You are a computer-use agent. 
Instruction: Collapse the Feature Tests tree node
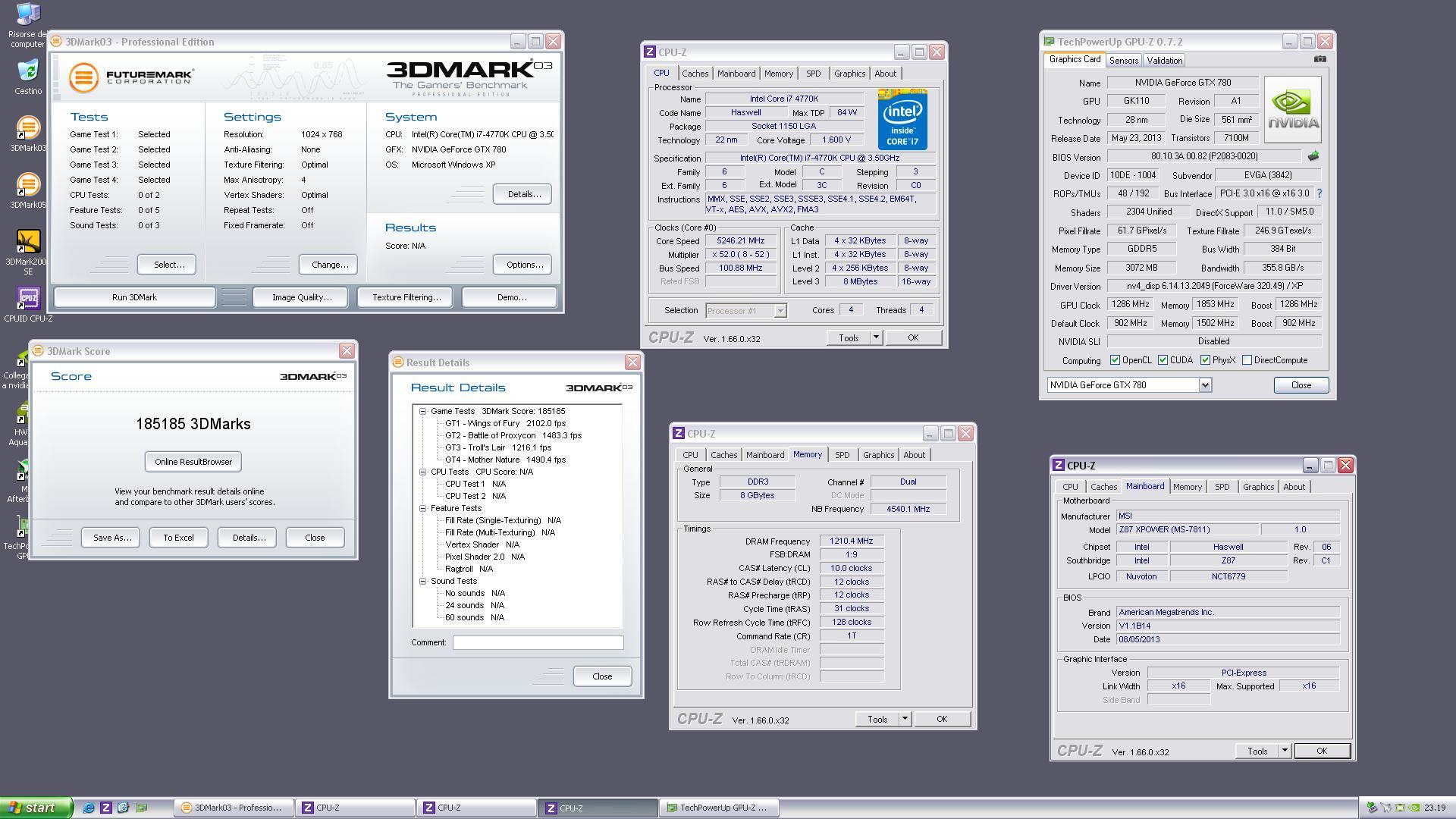click(x=423, y=508)
